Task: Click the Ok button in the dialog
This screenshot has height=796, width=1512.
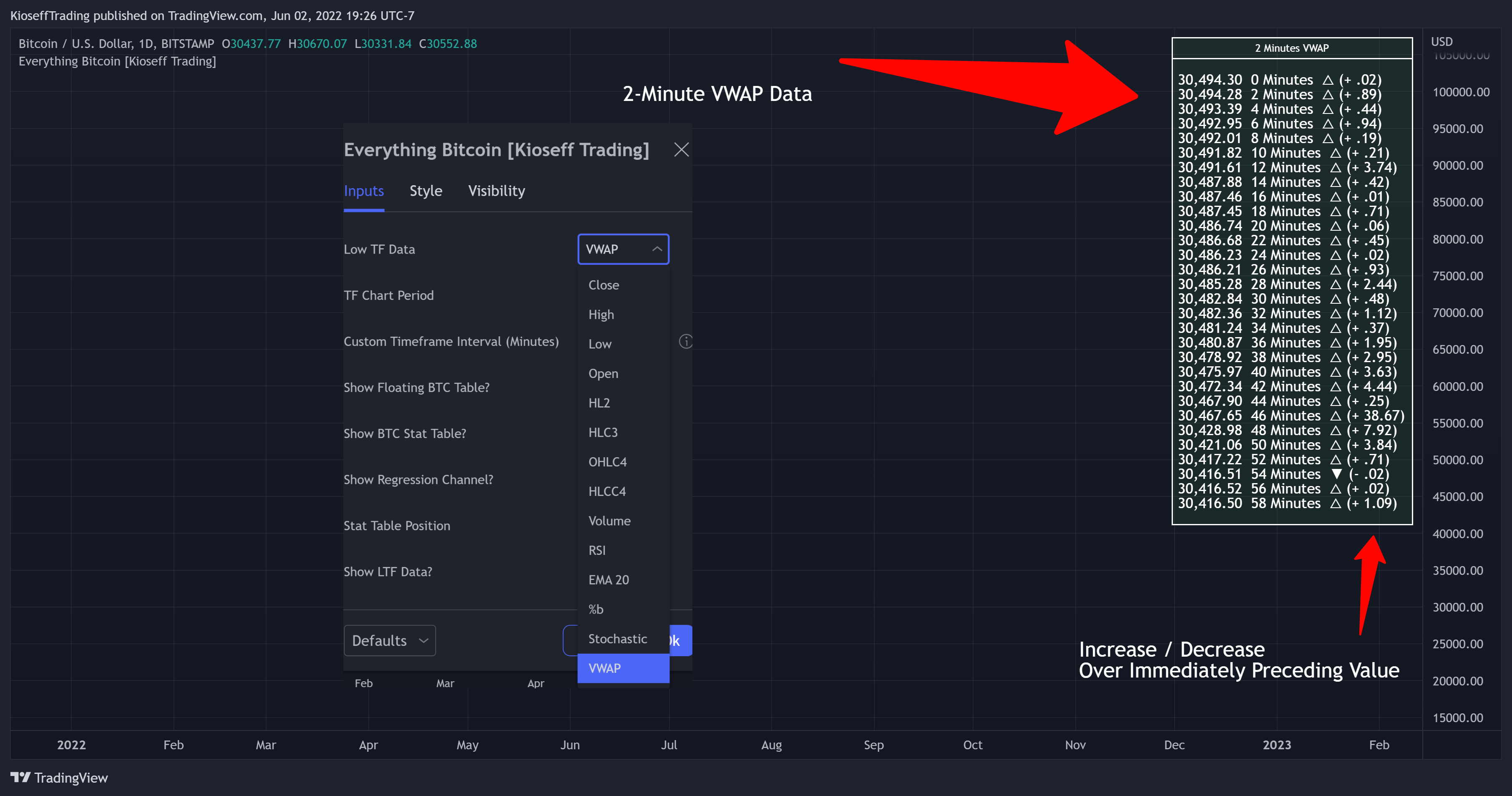Action: [680, 640]
